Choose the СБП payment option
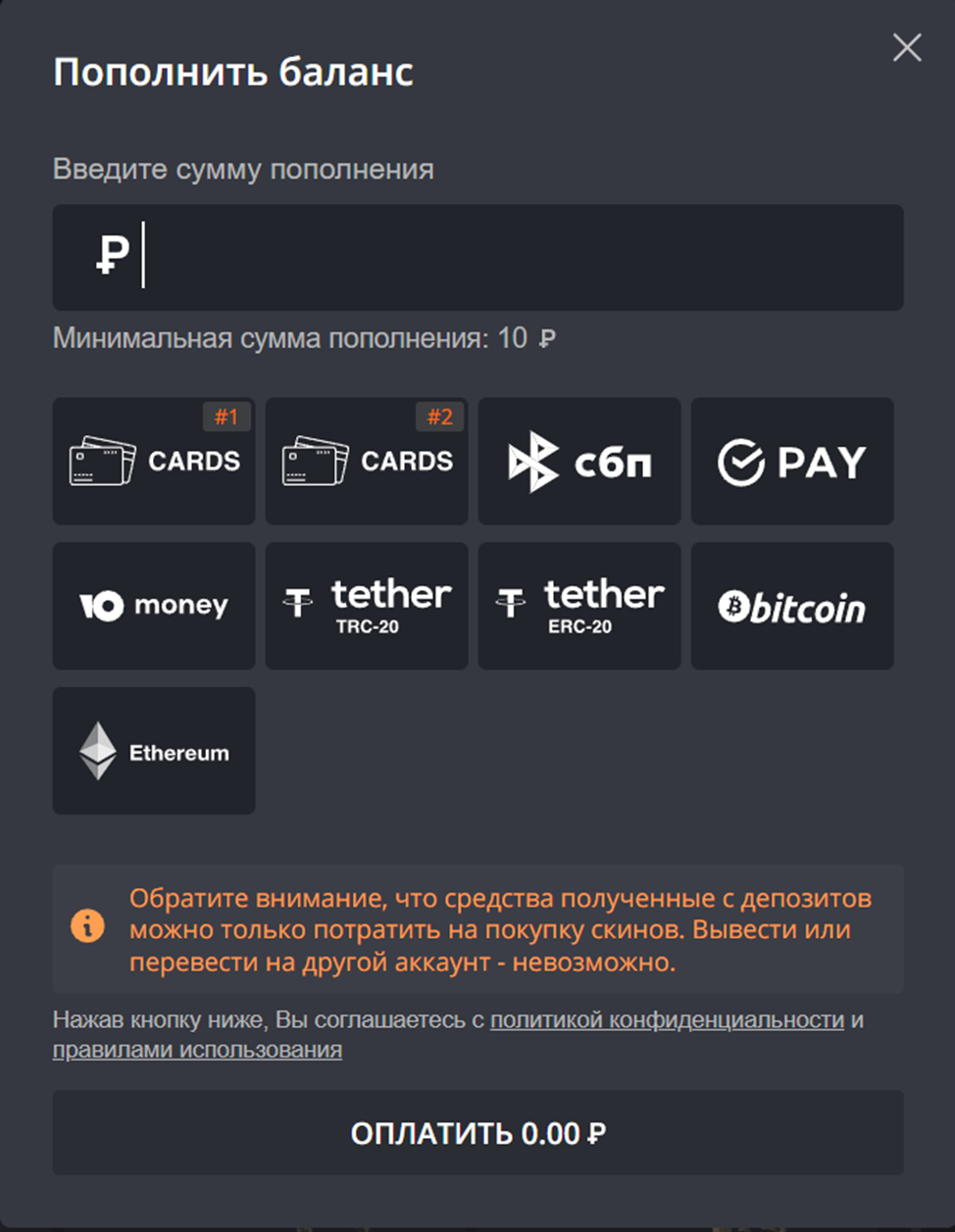Viewport: 955px width, 1232px height. point(579,462)
